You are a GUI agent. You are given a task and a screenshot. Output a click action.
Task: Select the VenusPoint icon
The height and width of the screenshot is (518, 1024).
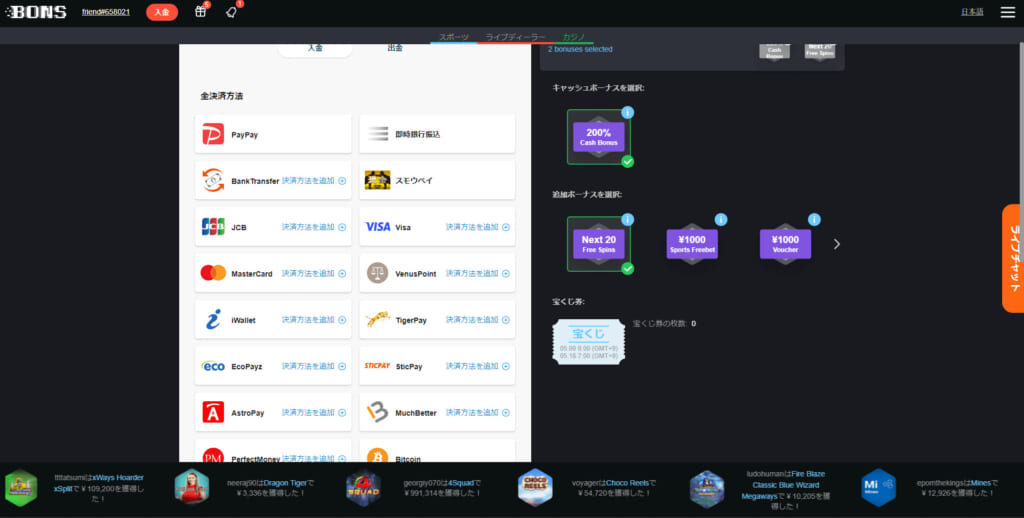[377, 273]
